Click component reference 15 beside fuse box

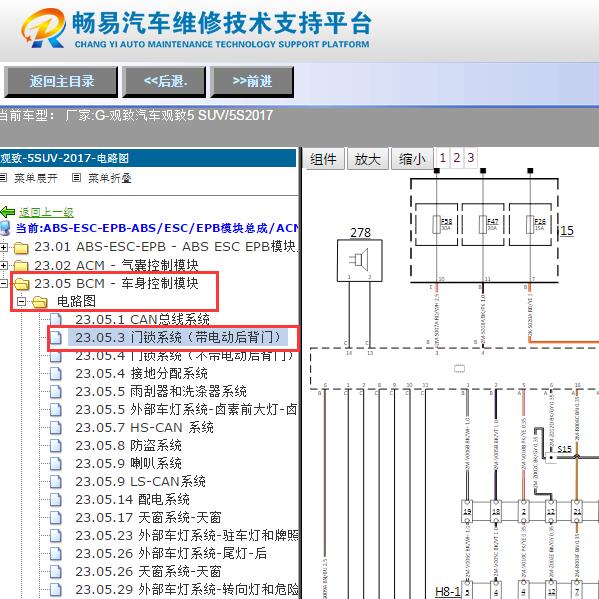point(567,231)
